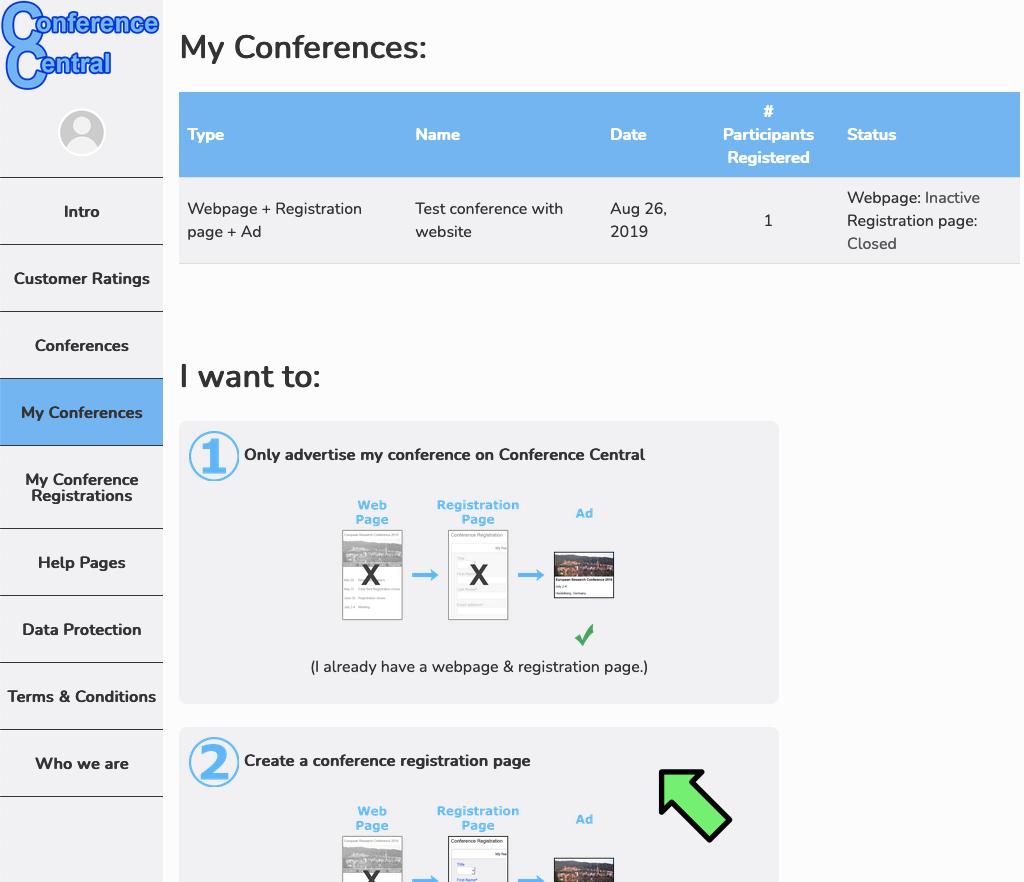This screenshot has width=1024, height=882.
Task: Click the green checkmark under Ad
Action: coord(584,634)
